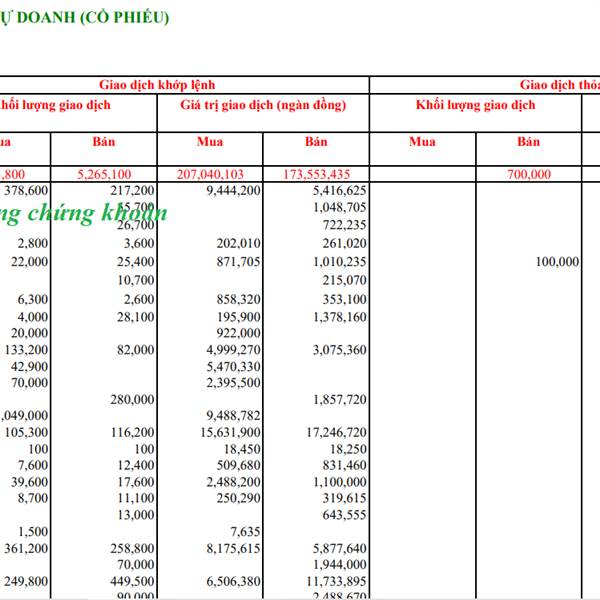Select cell 5,416,625

[339, 191]
